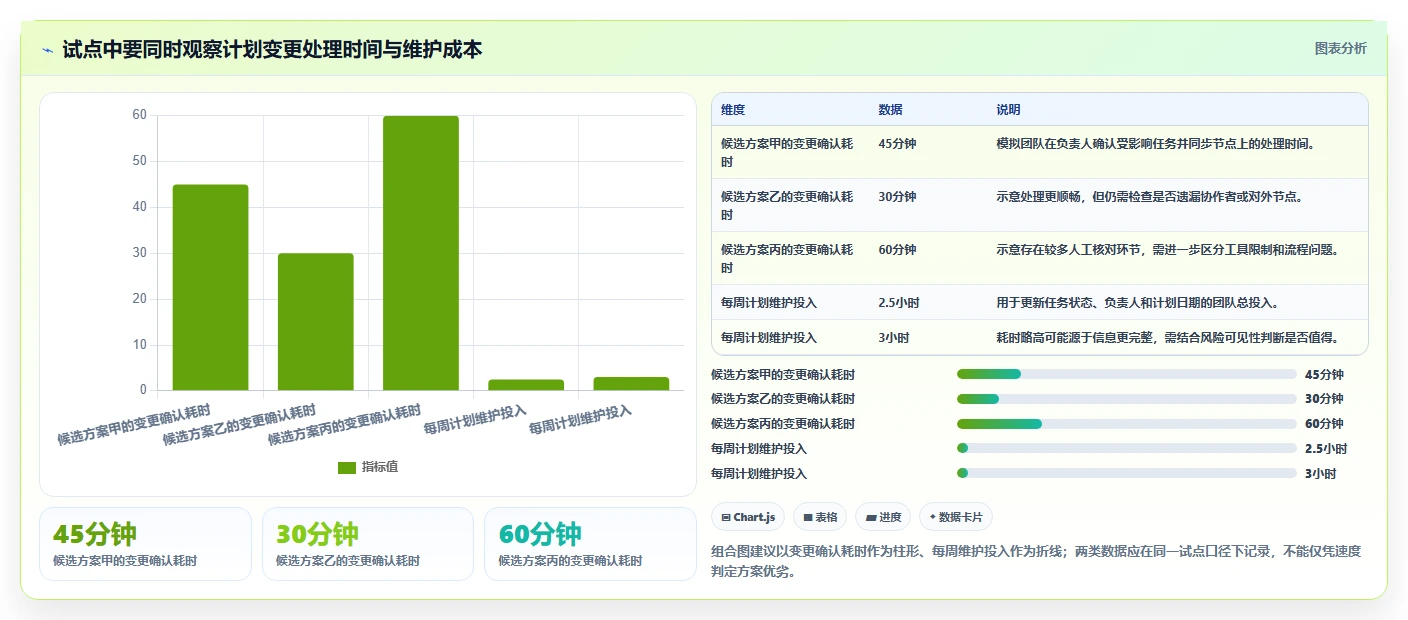The image size is (1408, 620).
Task: Click the title 试点中要同时观察计划变更处理时间与维护成本
Action: tap(272, 49)
